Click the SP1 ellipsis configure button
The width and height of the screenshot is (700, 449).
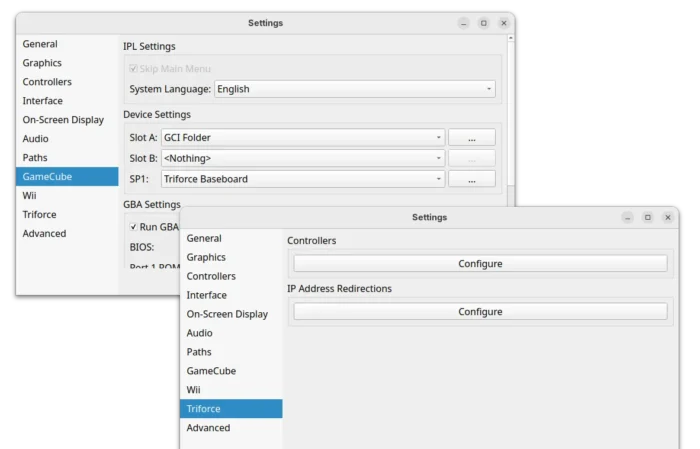pyautogui.click(x=471, y=179)
